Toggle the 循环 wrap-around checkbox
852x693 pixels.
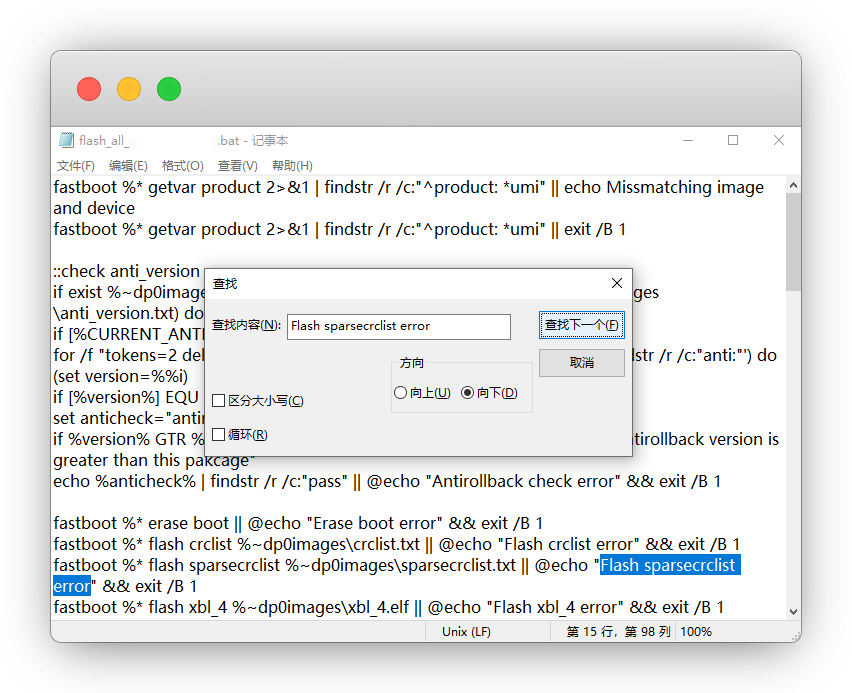(219, 435)
